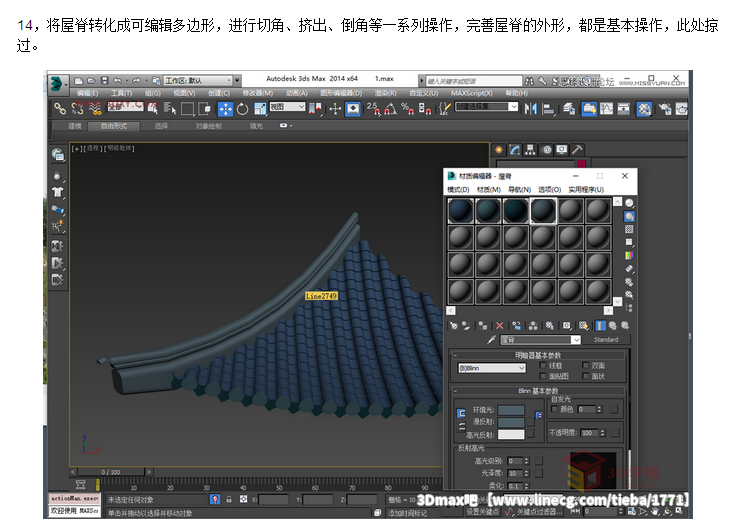Open the named selection sets dropdown

486,107
